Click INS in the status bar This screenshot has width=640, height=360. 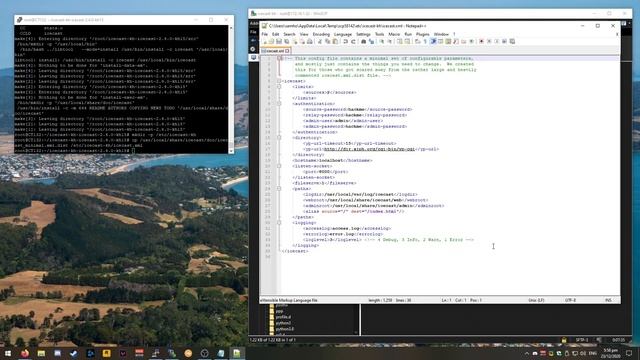click(x=608, y=300)
